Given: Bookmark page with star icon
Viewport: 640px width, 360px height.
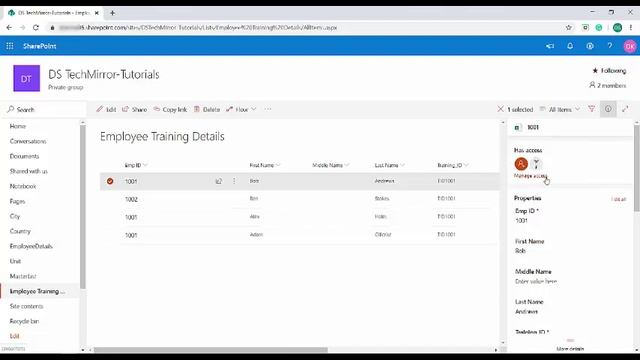Looking at the screenshot, I should coord(569,27).
